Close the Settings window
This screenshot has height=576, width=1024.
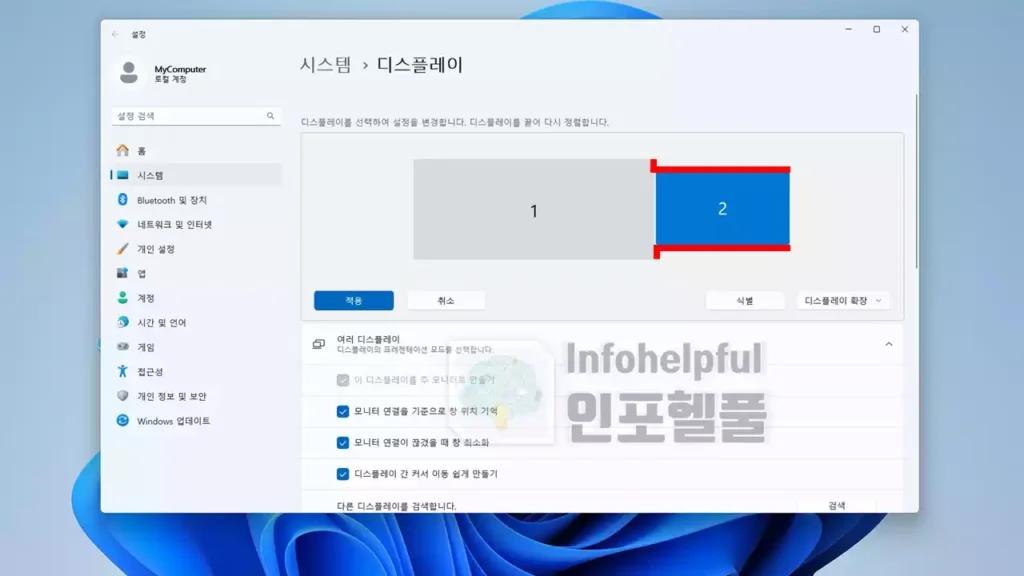coord(904,29)
